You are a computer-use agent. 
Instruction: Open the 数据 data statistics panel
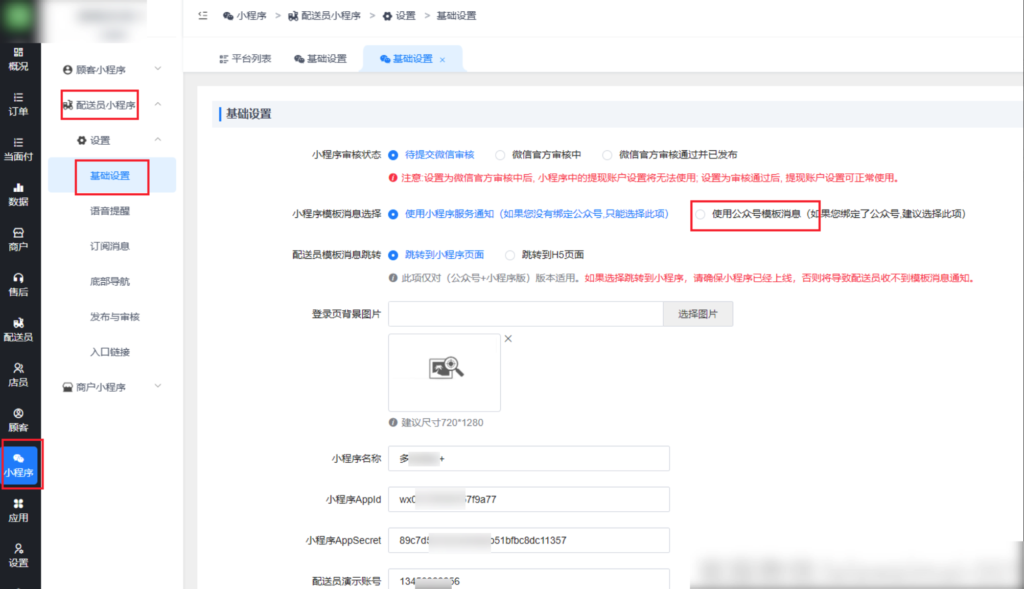18,196
